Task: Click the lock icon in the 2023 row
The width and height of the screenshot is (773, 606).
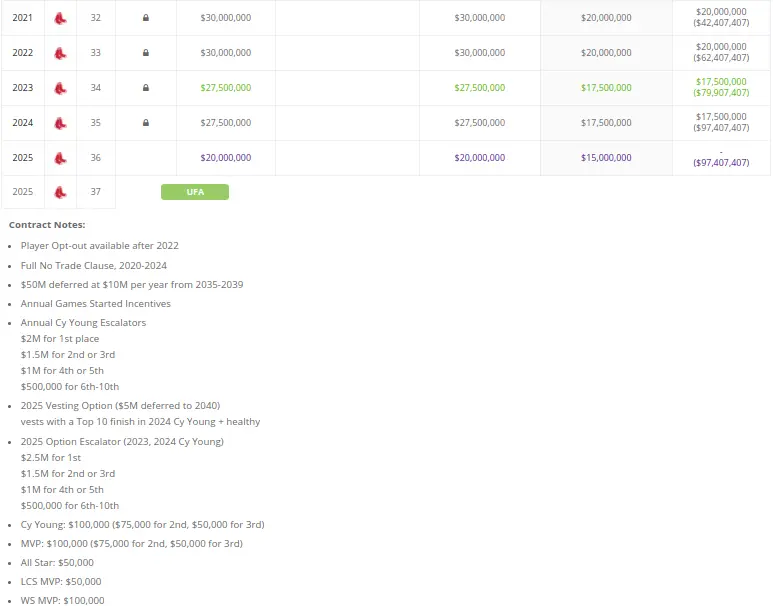Action: point(146,88)
